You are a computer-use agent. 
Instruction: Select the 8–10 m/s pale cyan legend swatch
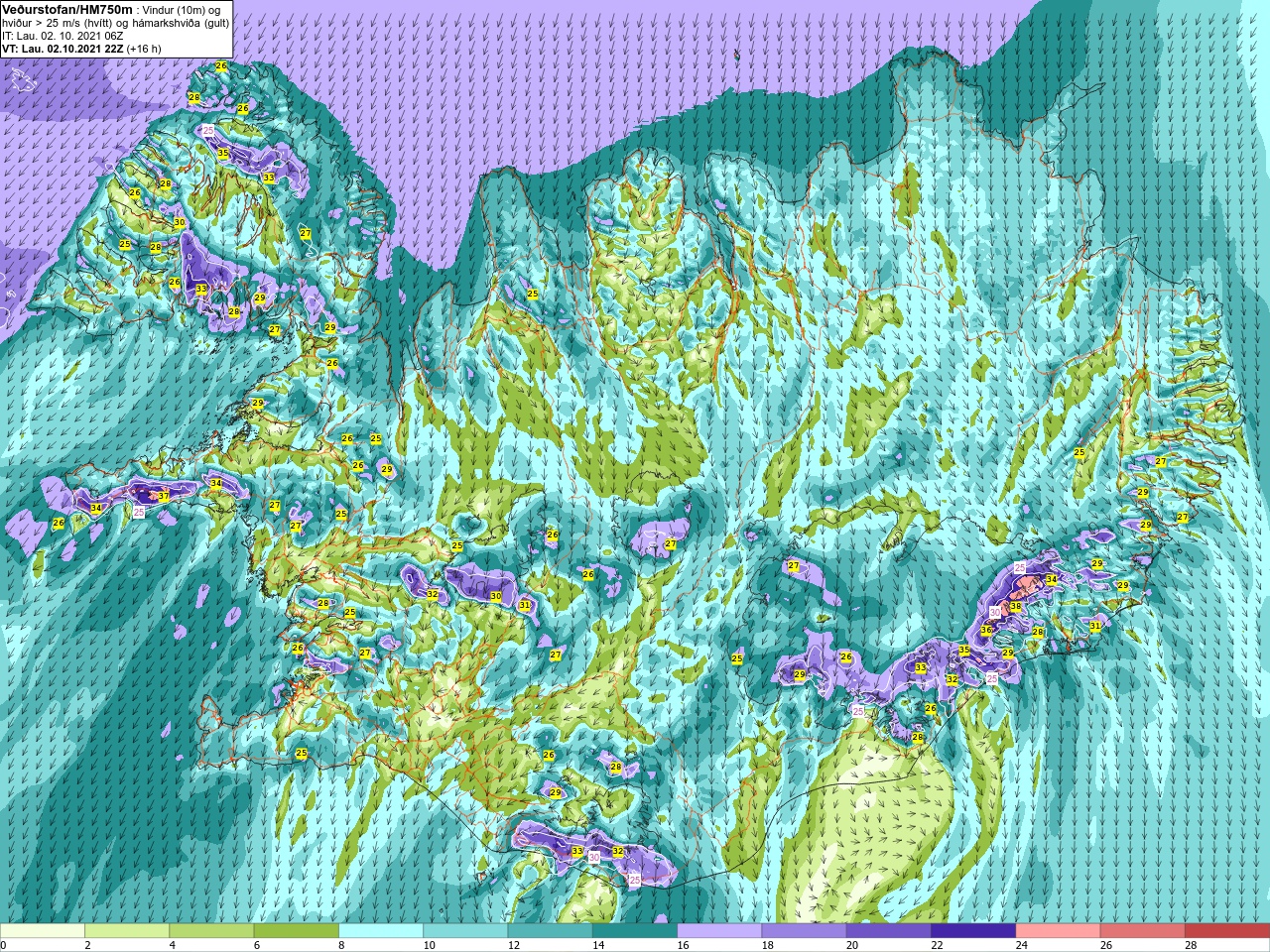pyautogui.click(x=381, y=931)
